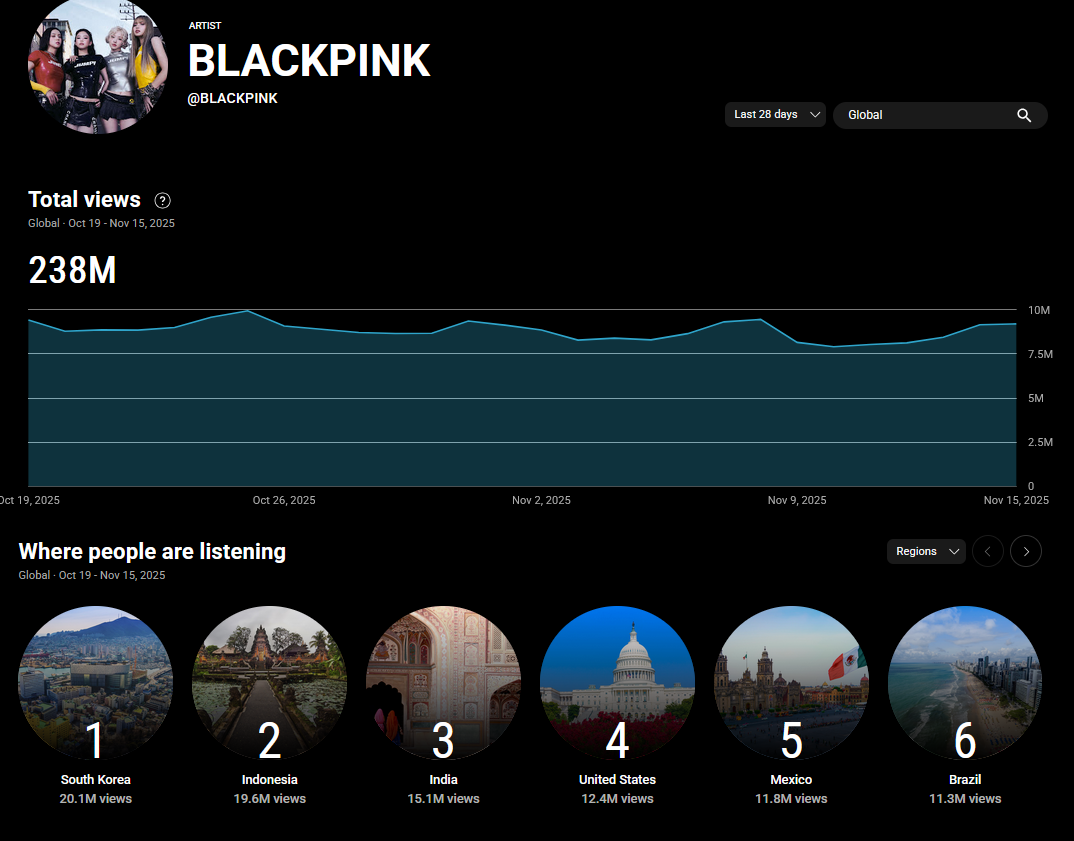Click the Where people are listening heading

(152, 551)
